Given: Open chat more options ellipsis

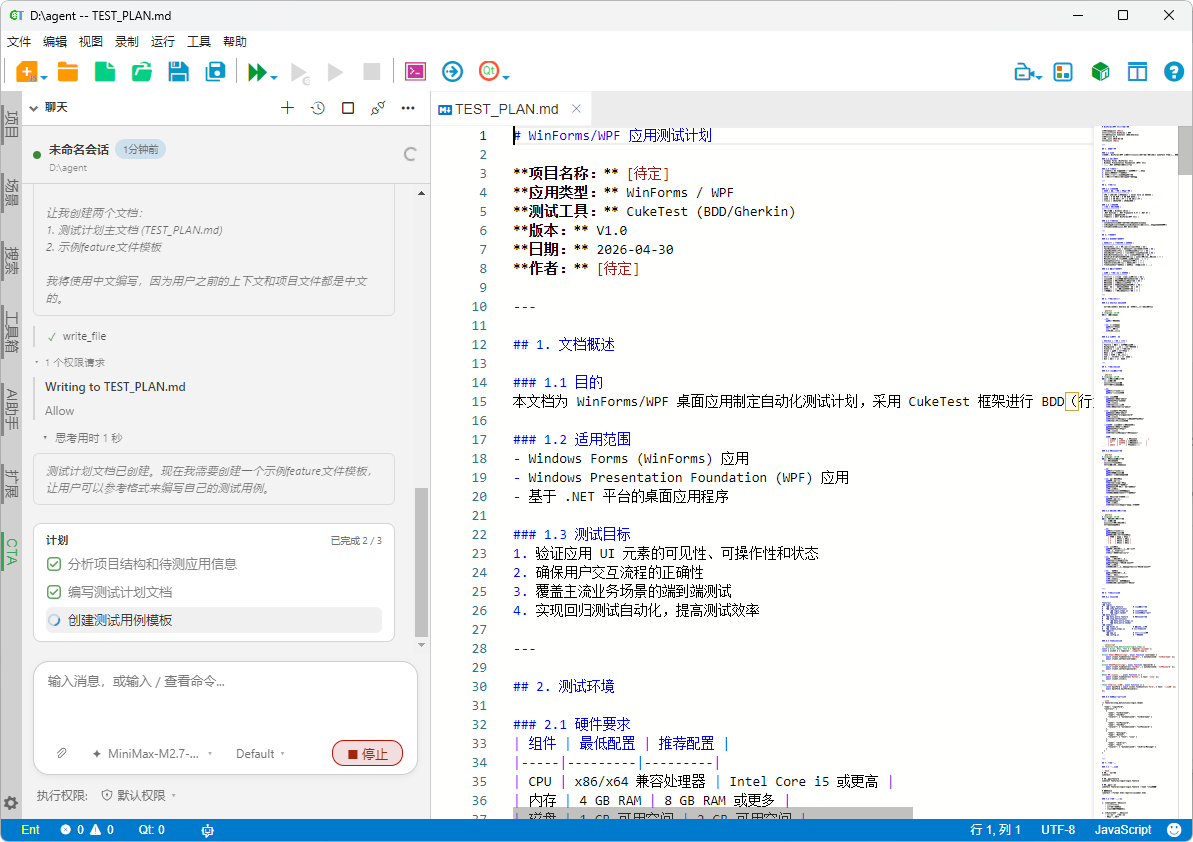Looking at the screenshot, I should pyautogui.click(x=408, y=108).
